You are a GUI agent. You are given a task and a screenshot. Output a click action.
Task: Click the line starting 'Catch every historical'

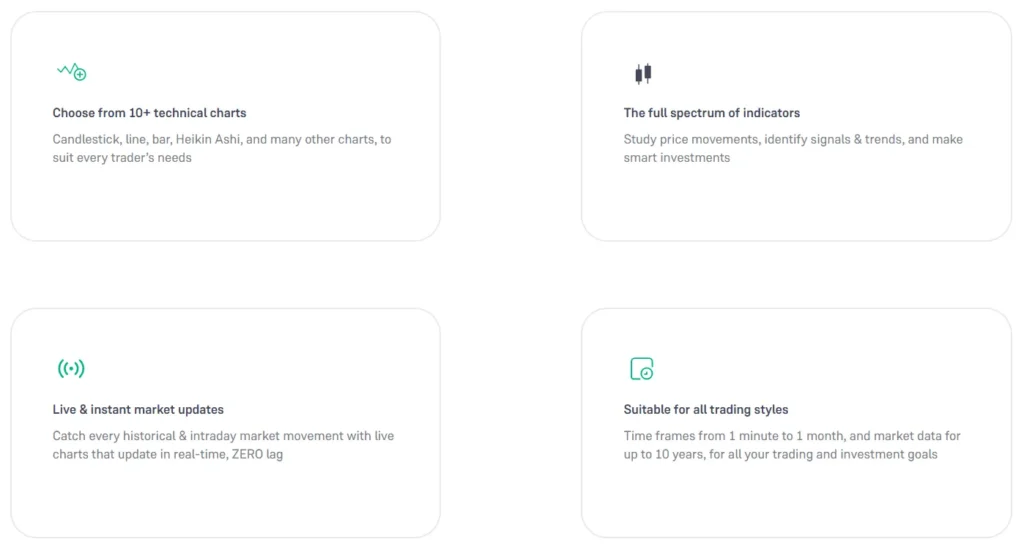223,436
